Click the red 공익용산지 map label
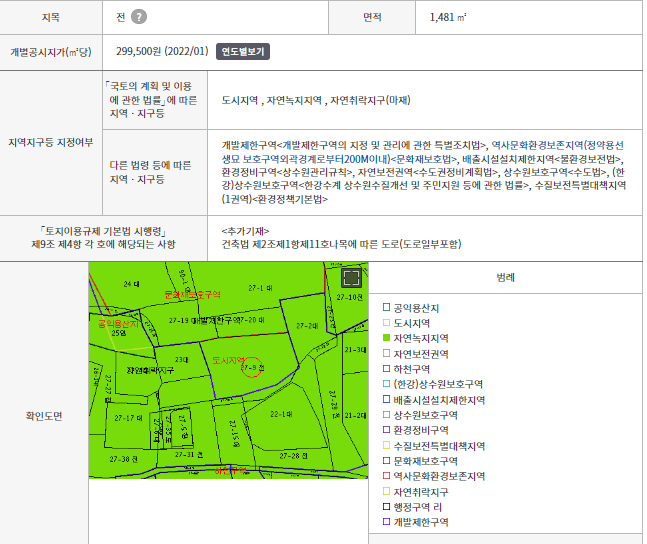 click(x=118, y=324)
